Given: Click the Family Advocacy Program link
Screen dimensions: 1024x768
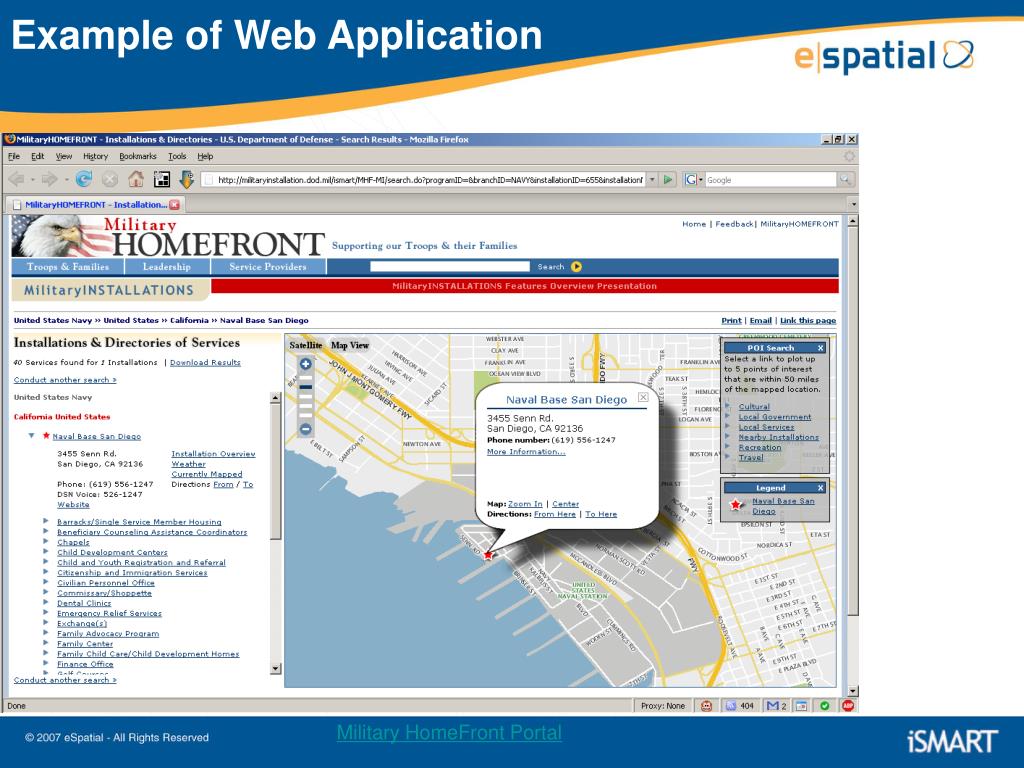Looking at the screenshot, I should click(x=108, y=633).
